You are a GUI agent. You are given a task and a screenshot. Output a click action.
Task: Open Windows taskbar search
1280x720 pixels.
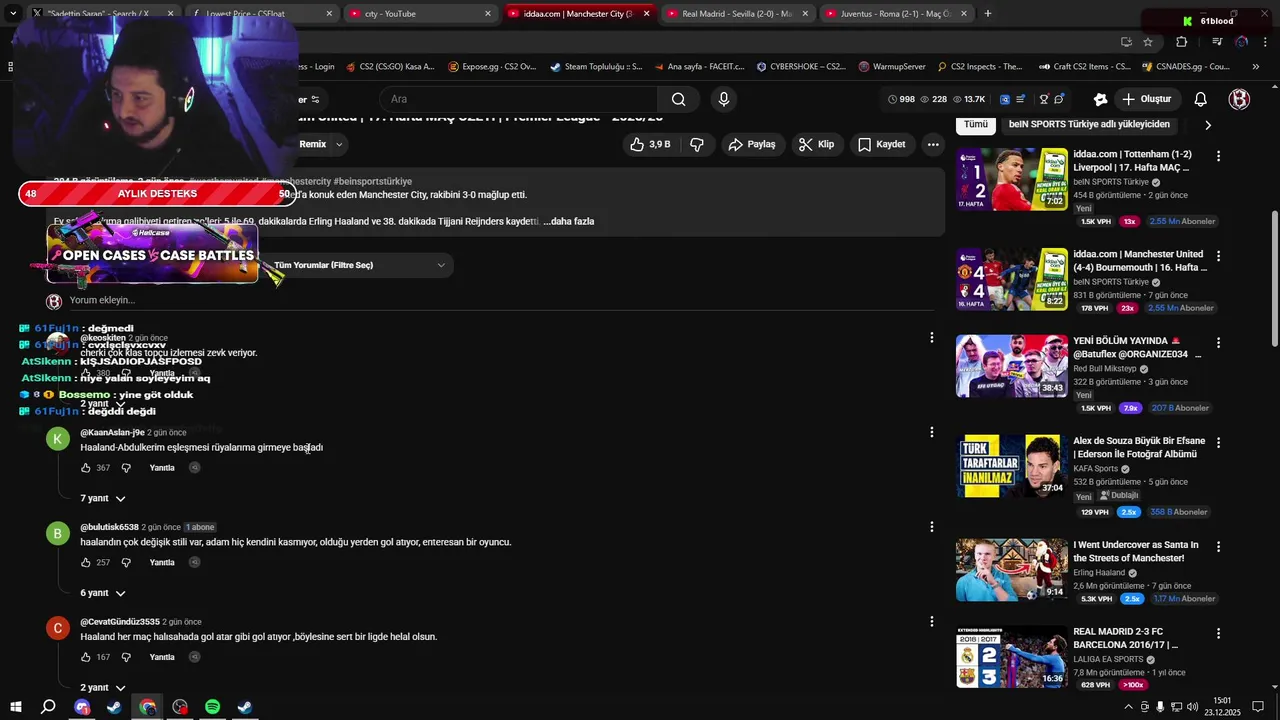48,707
